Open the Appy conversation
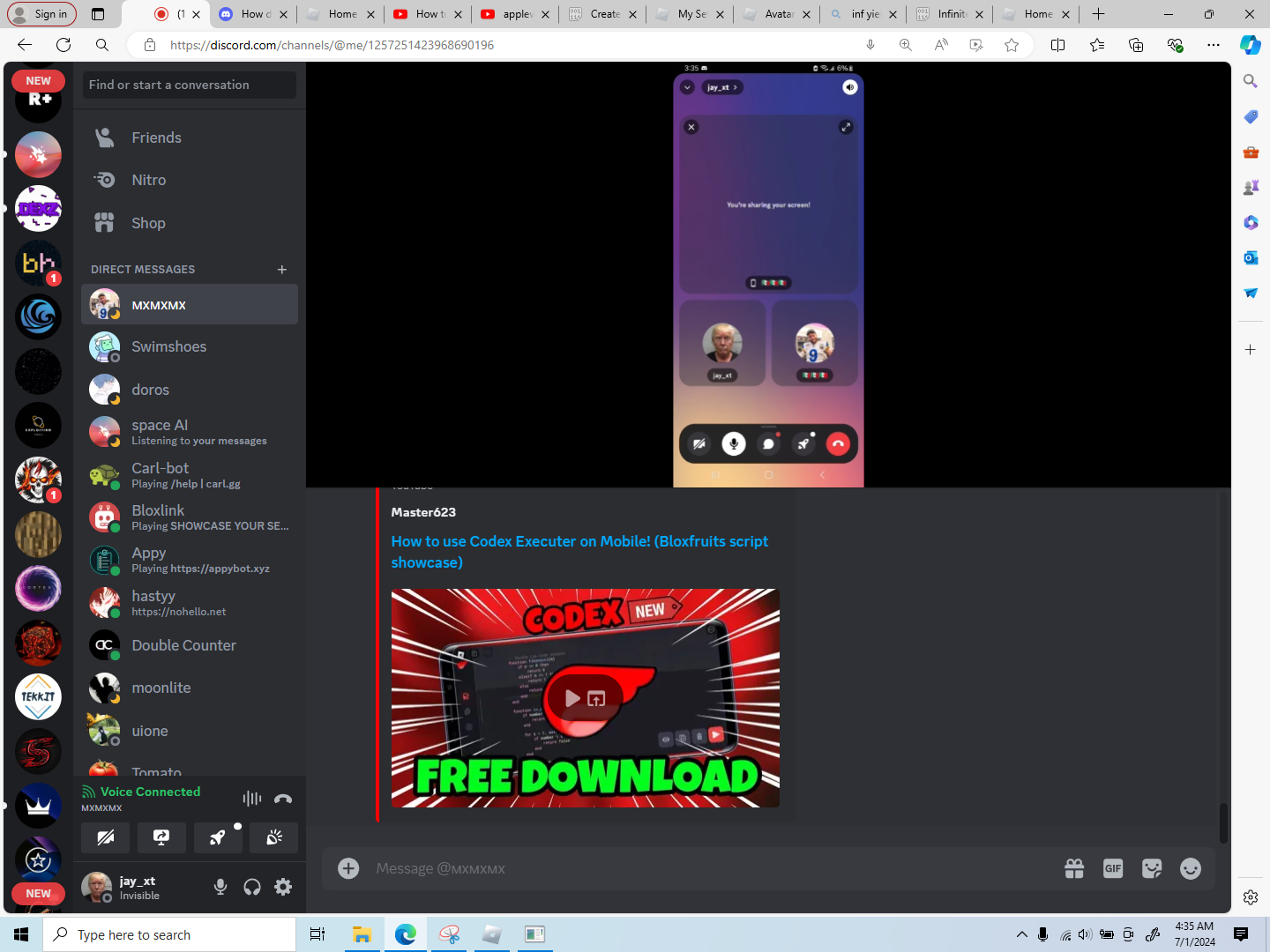This screenshot has height=952, width=1270. 190,560
